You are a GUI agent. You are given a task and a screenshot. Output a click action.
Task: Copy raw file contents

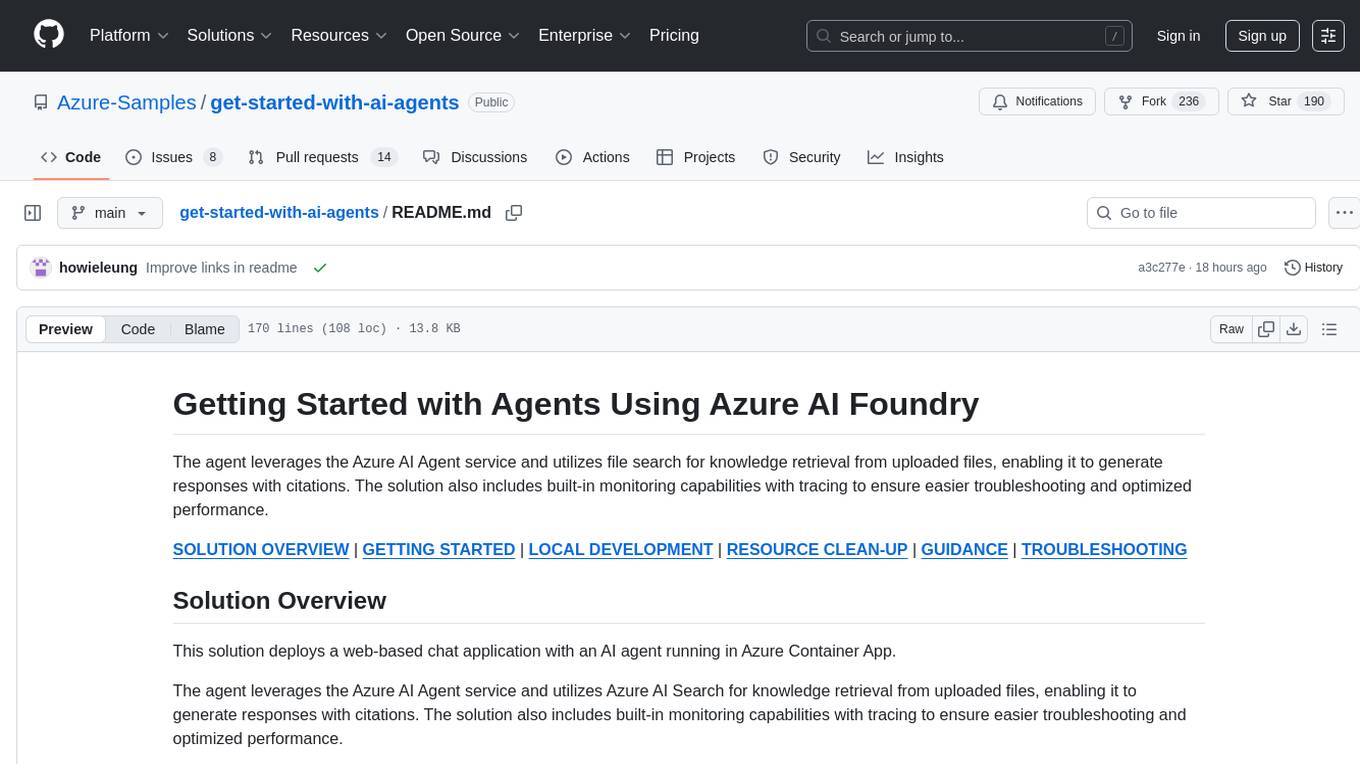(x=1266, y=329)
